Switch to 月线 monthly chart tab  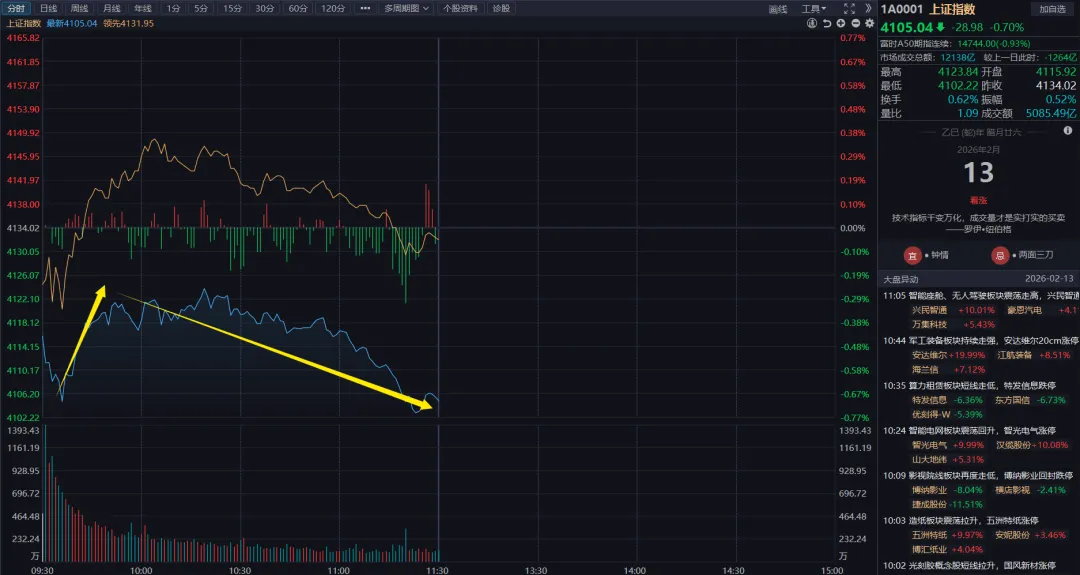tap(112, 8)
